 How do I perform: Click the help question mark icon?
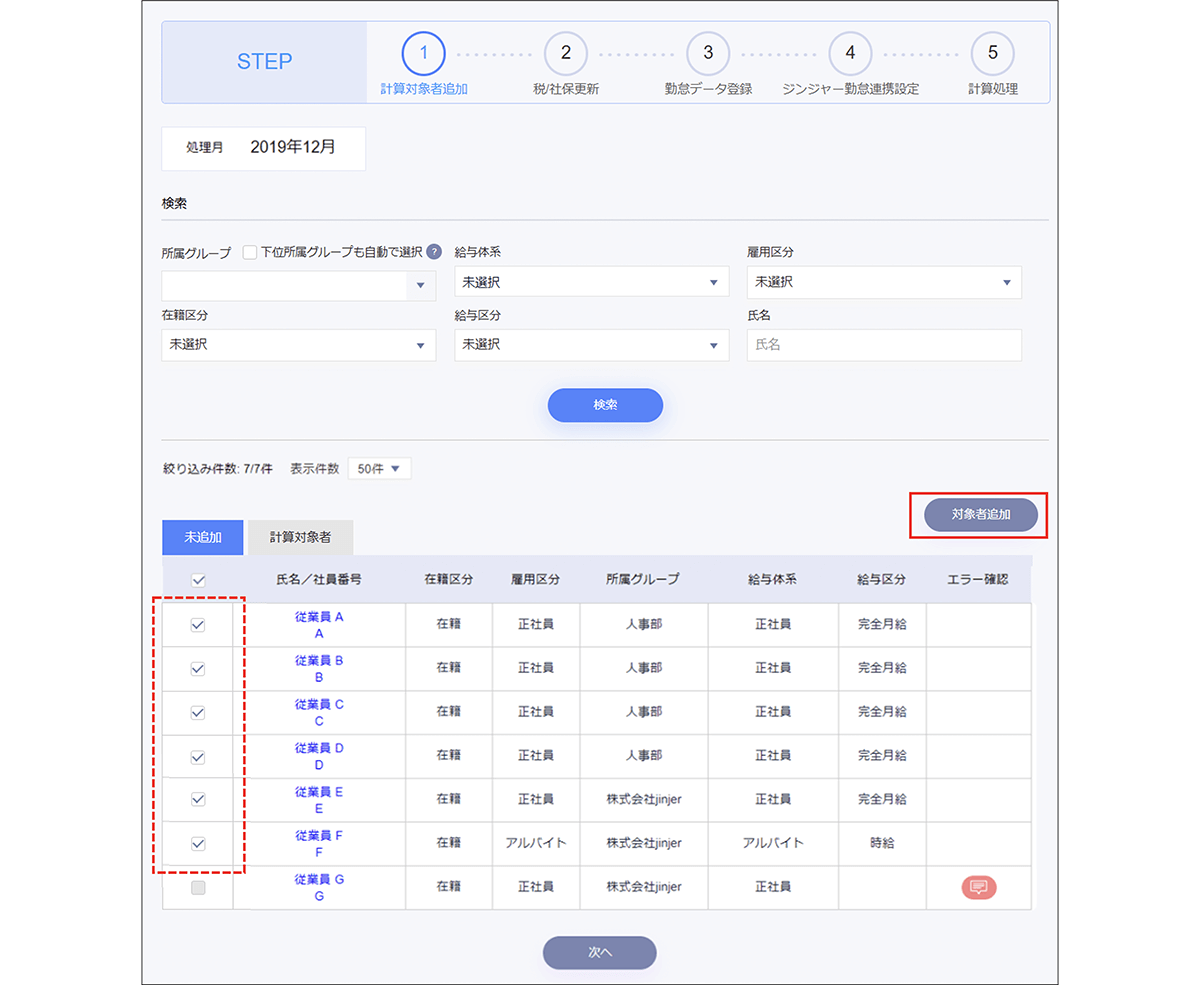click(x=434, y=252)
